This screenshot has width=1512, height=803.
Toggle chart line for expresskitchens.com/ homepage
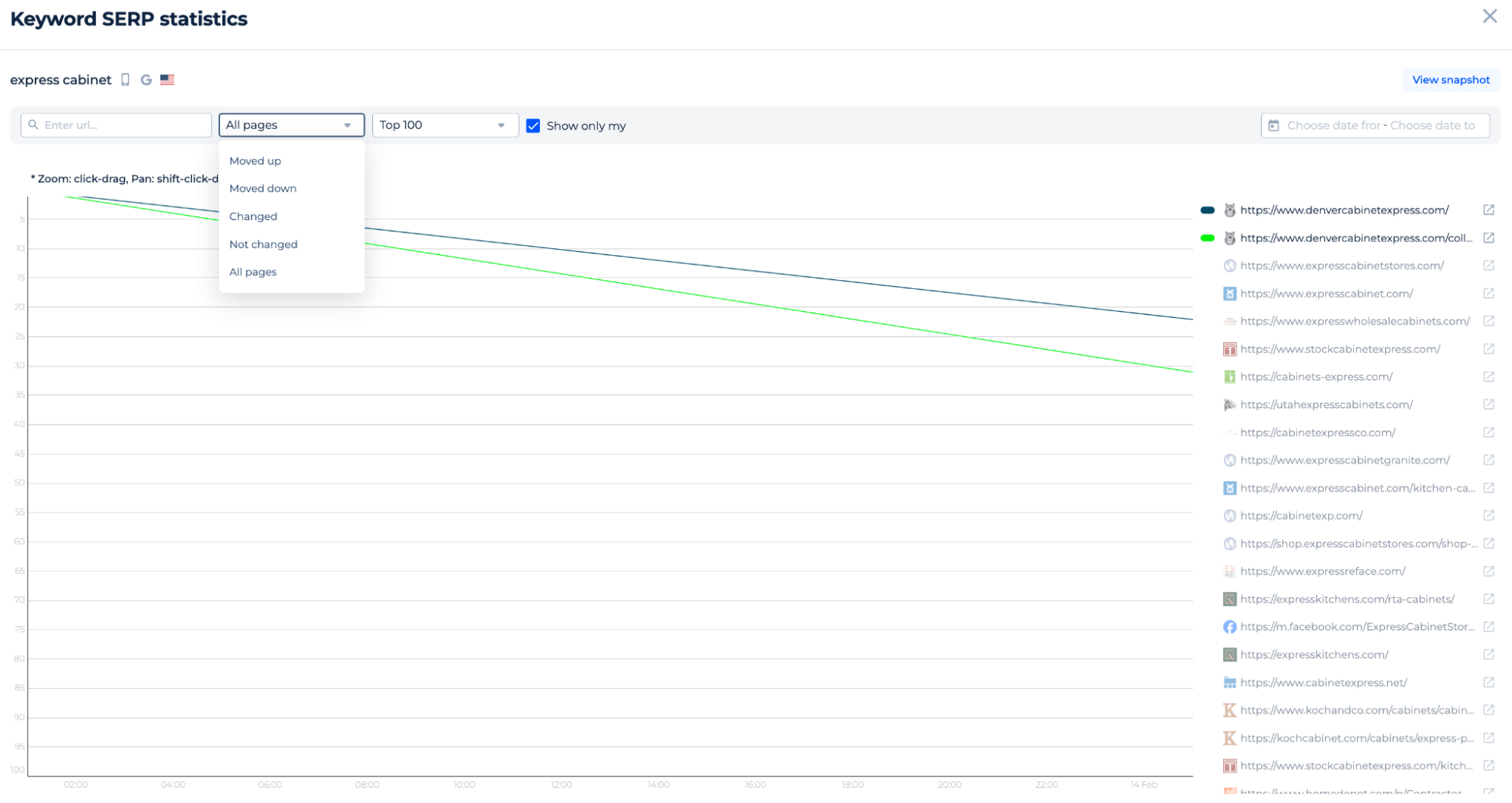tap(1306, 654)
